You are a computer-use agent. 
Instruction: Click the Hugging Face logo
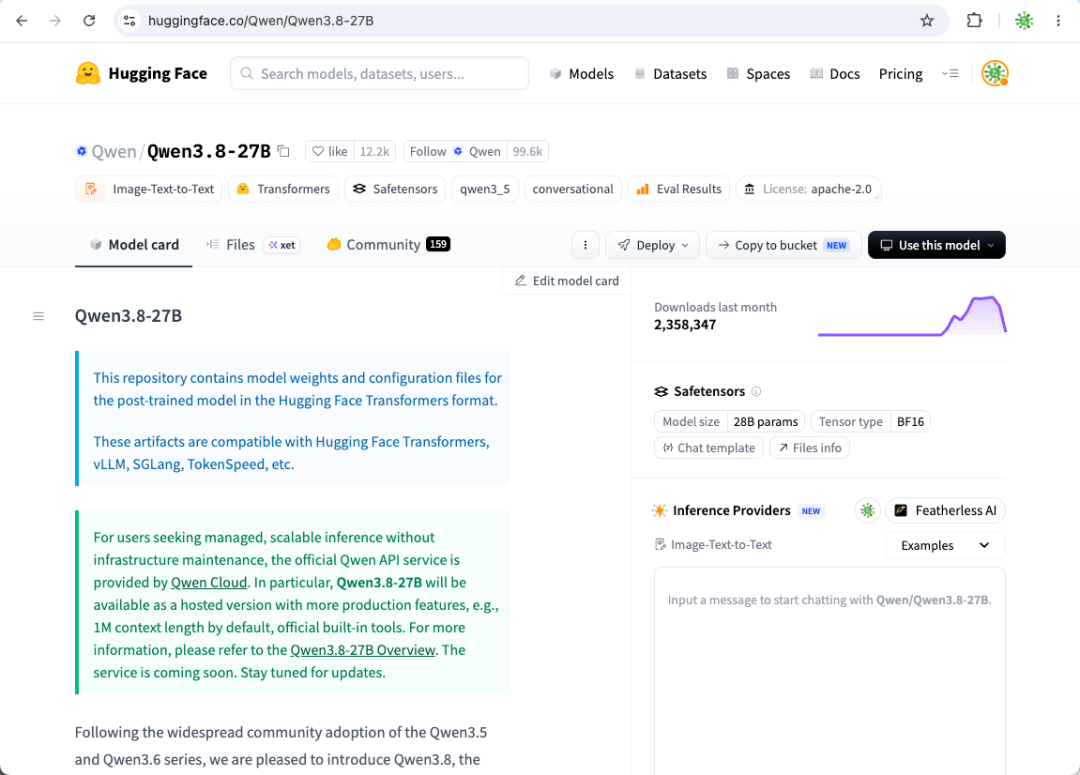(x=141, y=73)
